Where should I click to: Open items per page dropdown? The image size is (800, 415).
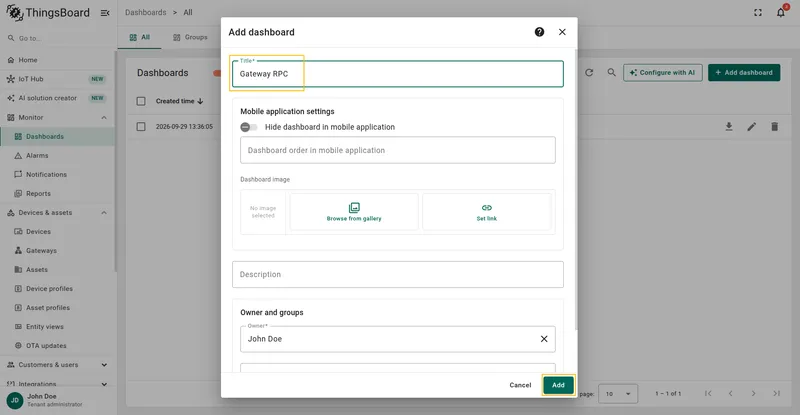[618, 394]
